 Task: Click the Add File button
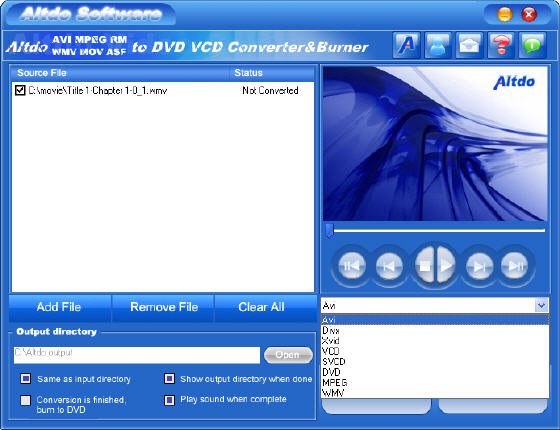pos(59,307)
